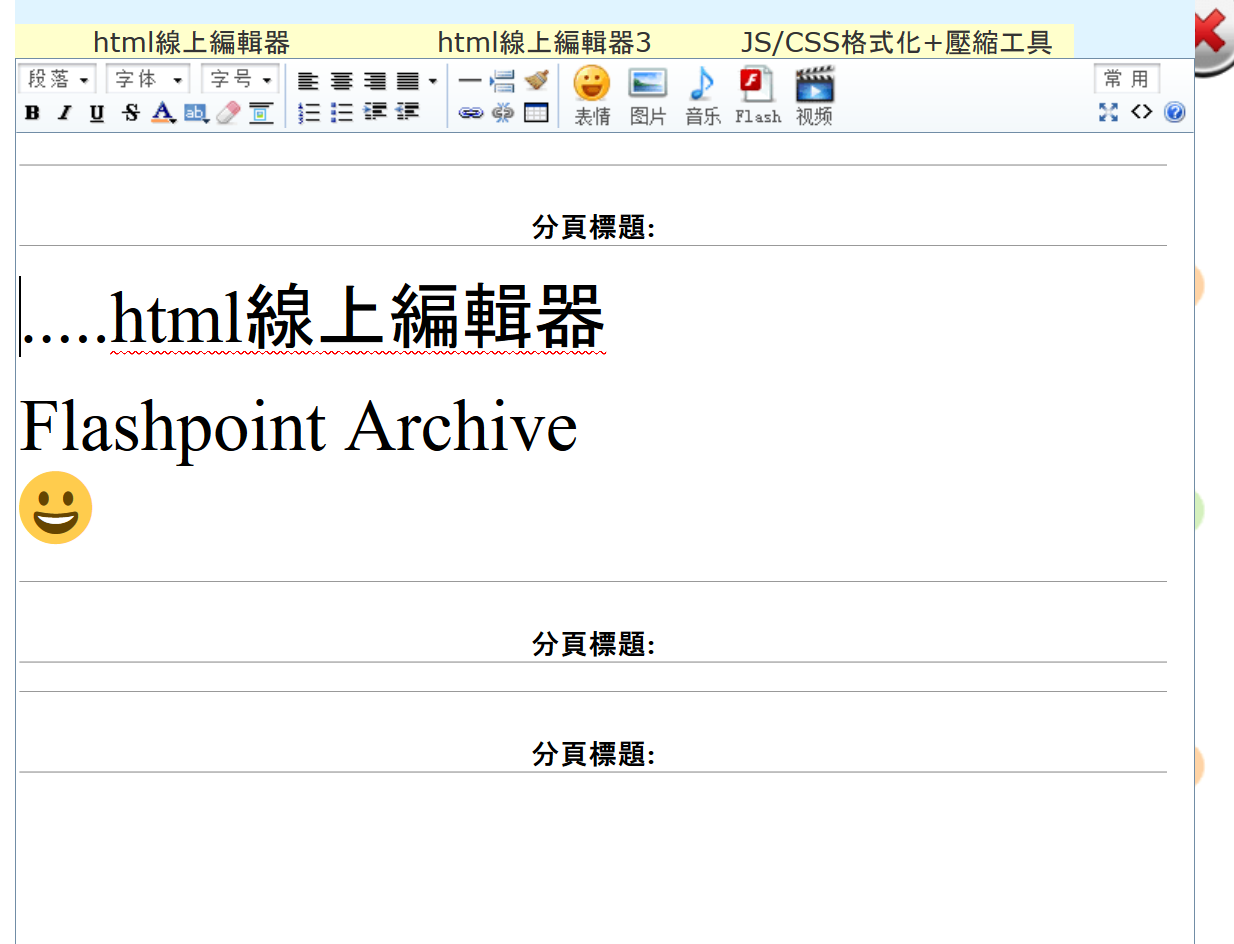Insert an image with 图片
Image resolution: width=1234 pixels, height=944 pixels.
pos(648,97)
